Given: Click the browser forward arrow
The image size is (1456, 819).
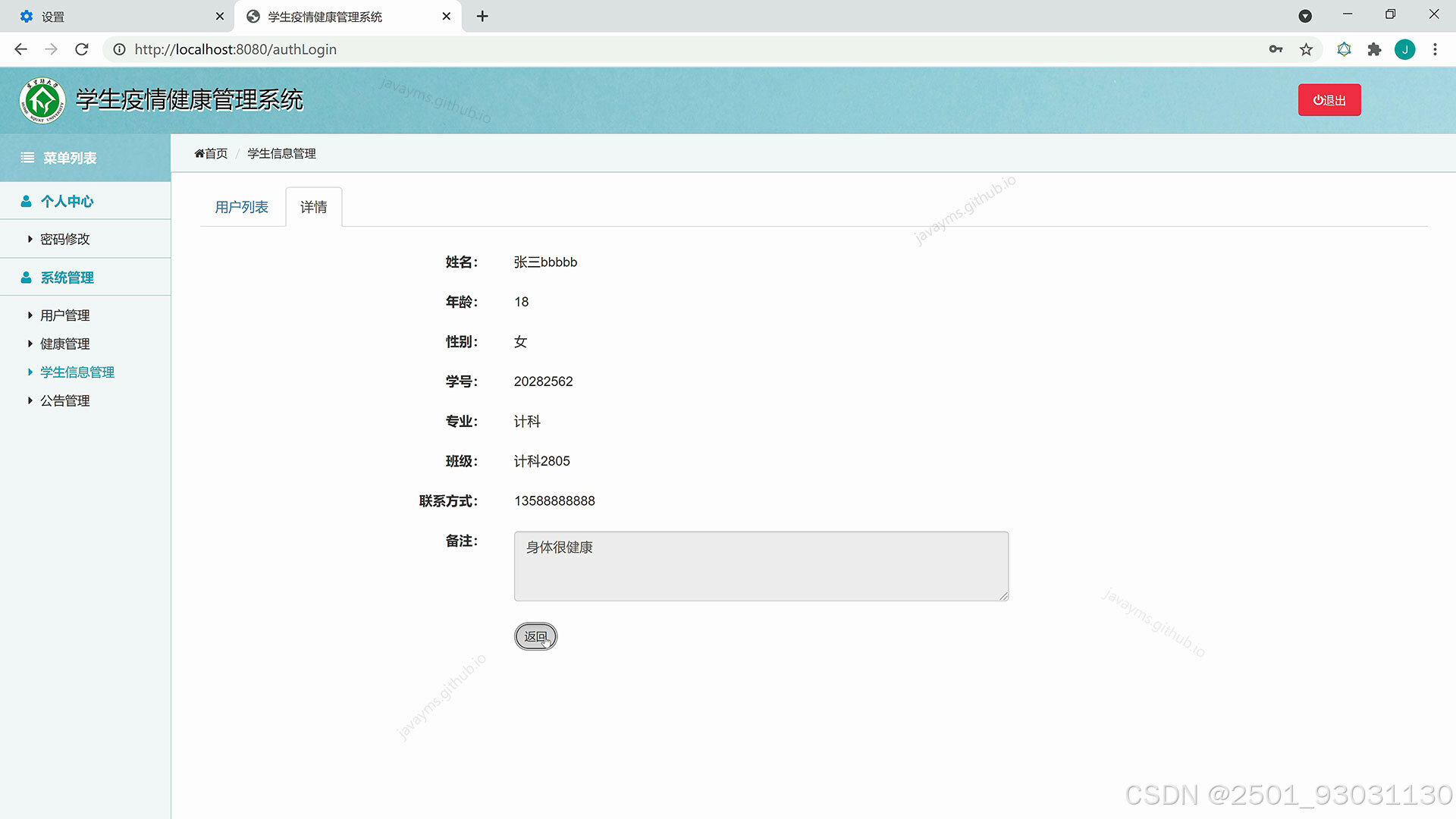Looking at the screenshot, I should (x=51, y=49).
